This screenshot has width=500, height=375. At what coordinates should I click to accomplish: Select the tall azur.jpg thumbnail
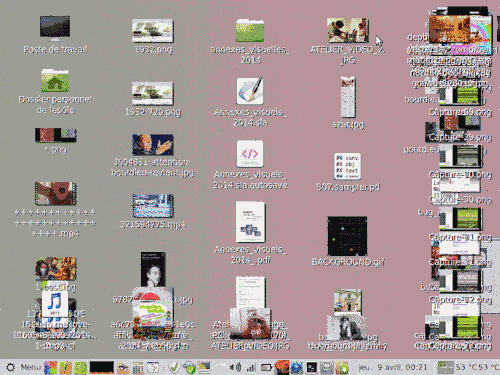coord(348,97)
